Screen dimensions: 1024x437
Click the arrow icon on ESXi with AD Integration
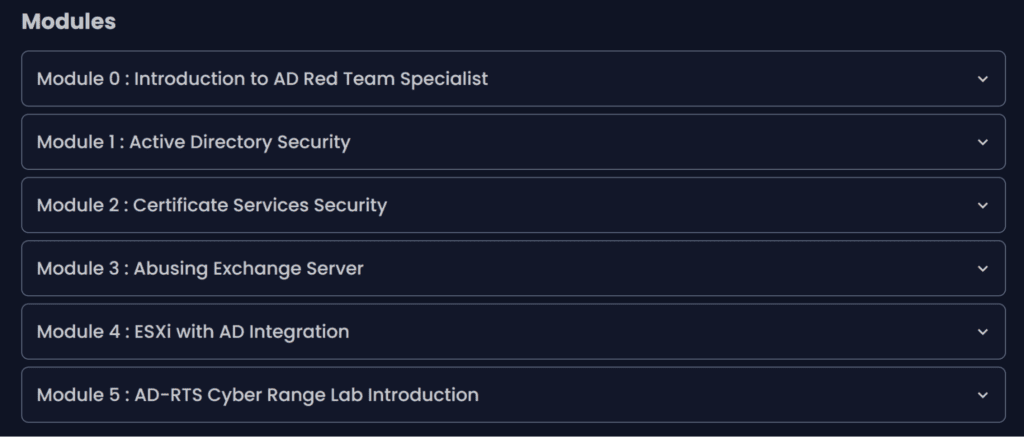tap(983, 332)
